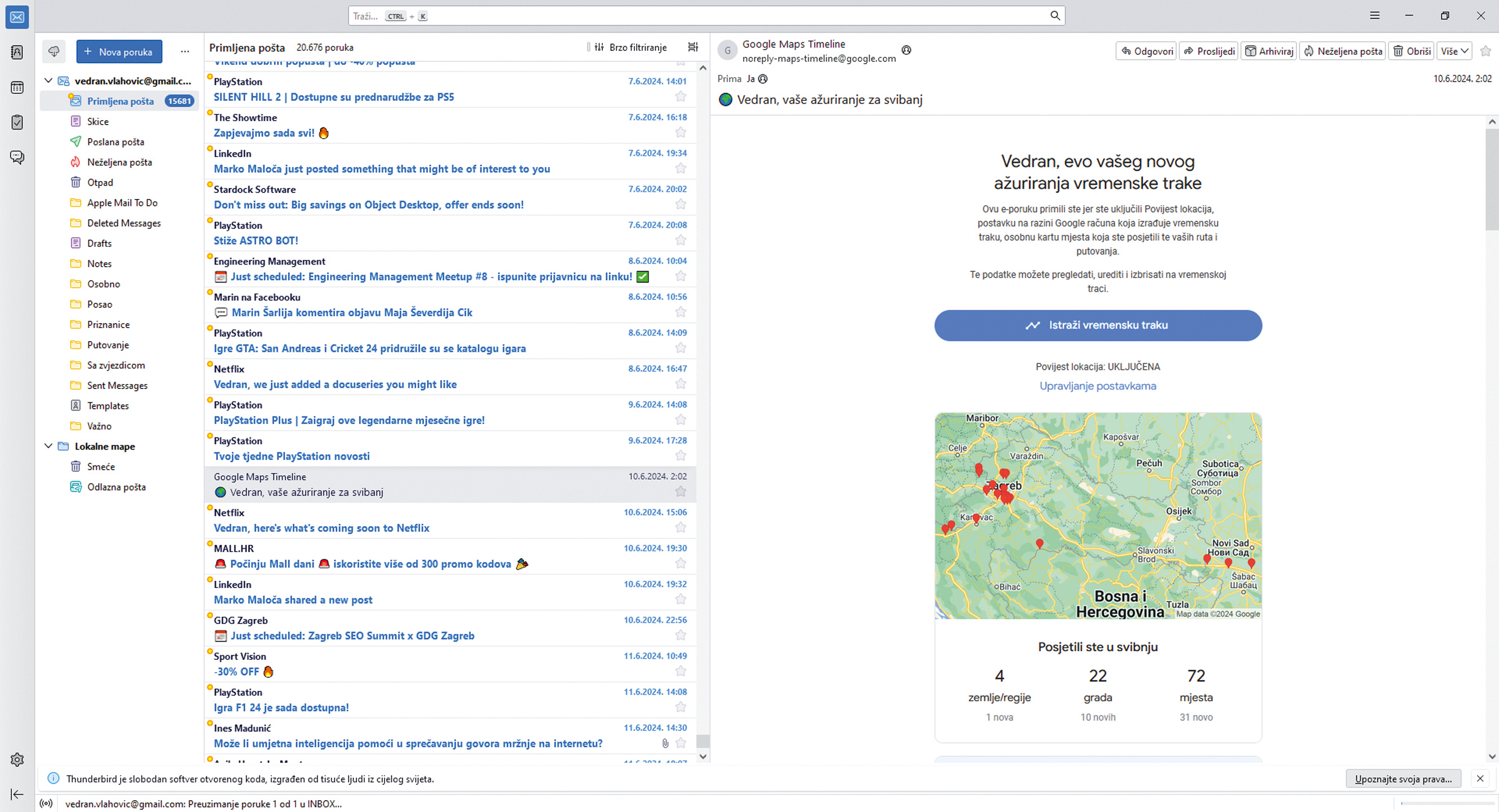
Task: Open the Skice folder
Action: [120, 121]
